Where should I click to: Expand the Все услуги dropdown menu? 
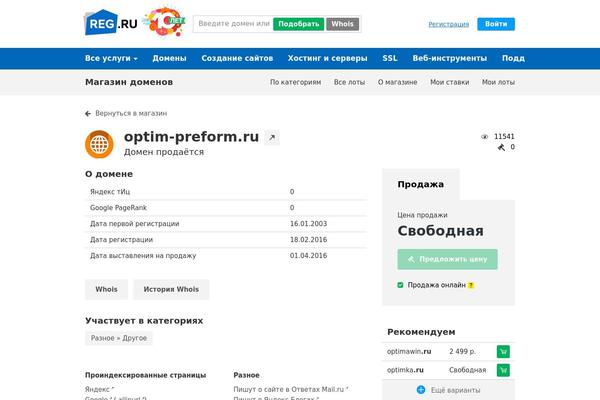click(x=111, y=58)
